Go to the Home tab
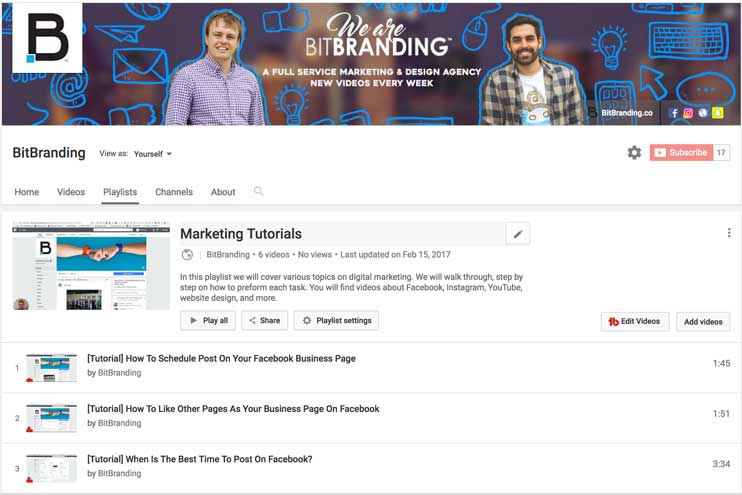 26,192
